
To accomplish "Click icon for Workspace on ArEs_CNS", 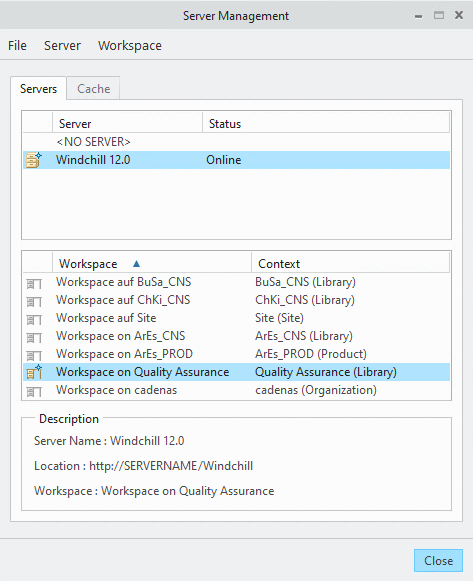I will tap(34, 337).
